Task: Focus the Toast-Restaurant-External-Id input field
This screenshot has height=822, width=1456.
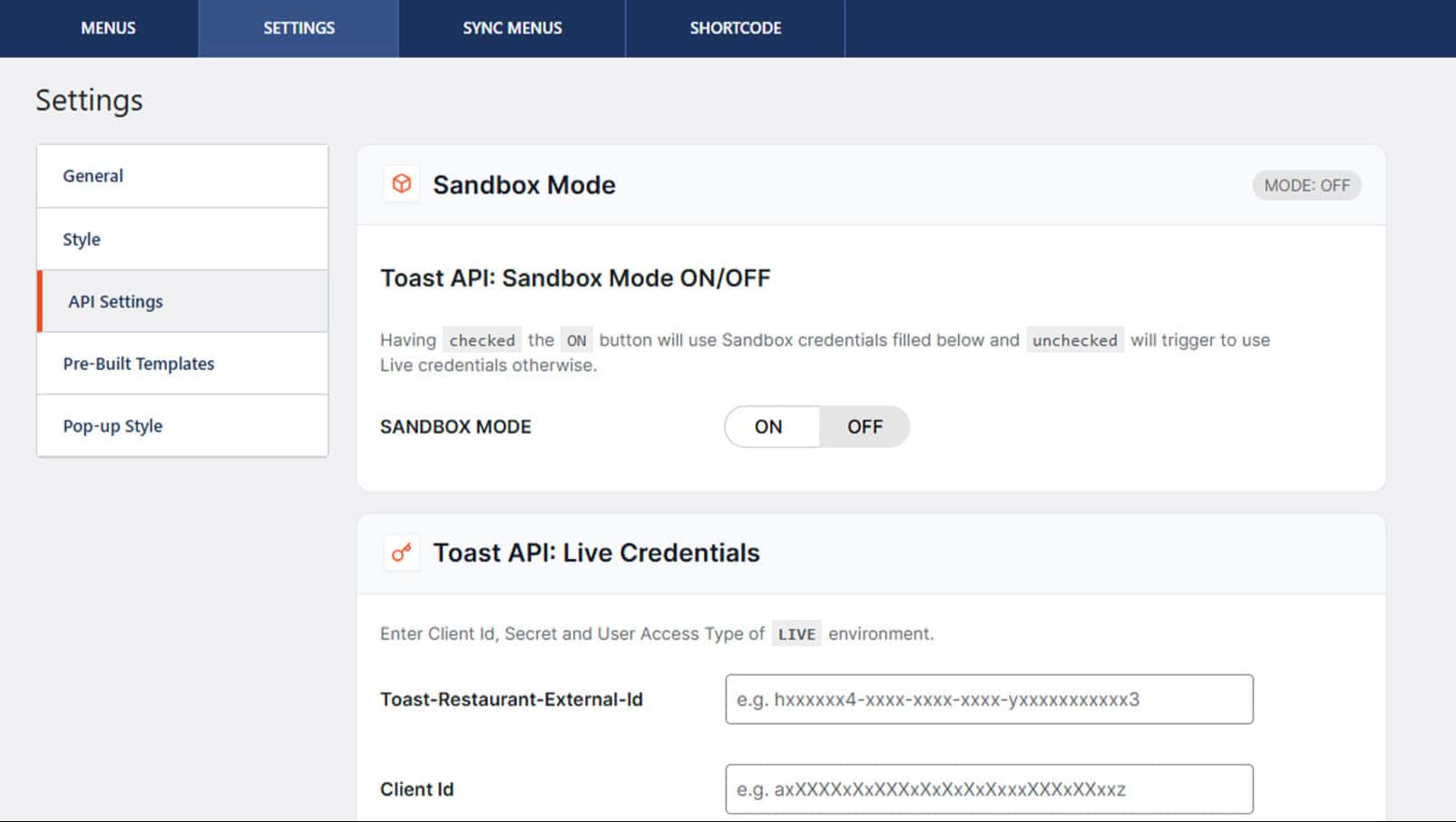Action: click(x=989, y=699)
